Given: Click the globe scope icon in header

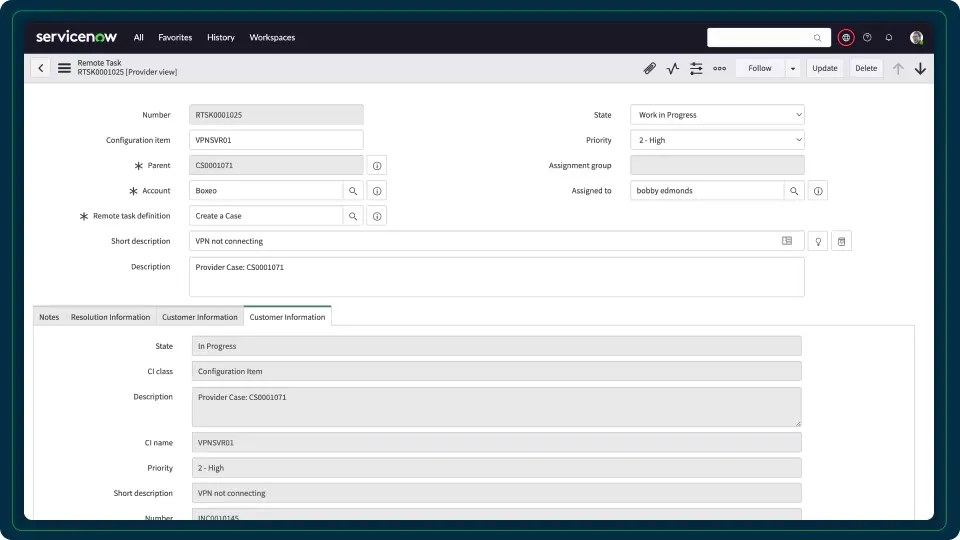Looking at the screenshot, I should [846, 37].
